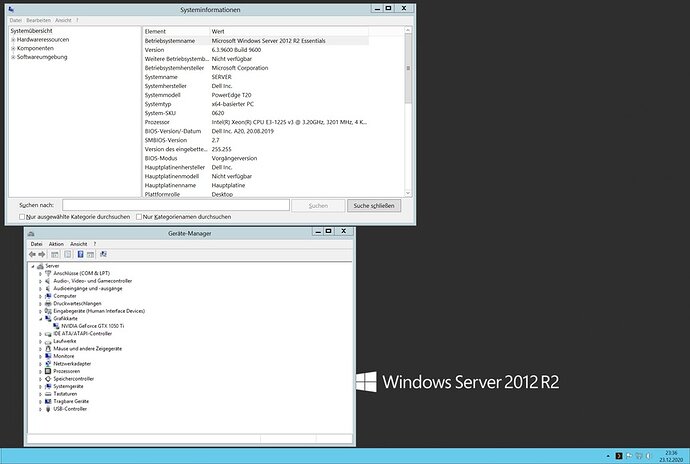This screenshot has height=464, width=690.
Task: Expand Komponenten in Systemübersicht tree
Action: (x=13, y=48)
